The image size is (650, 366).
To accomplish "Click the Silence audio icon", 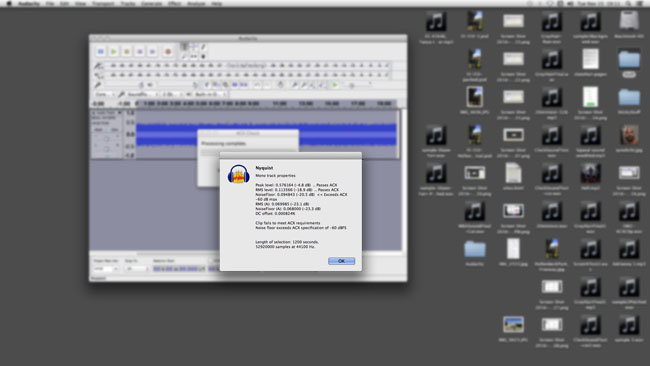I will [x=244, y=85].
